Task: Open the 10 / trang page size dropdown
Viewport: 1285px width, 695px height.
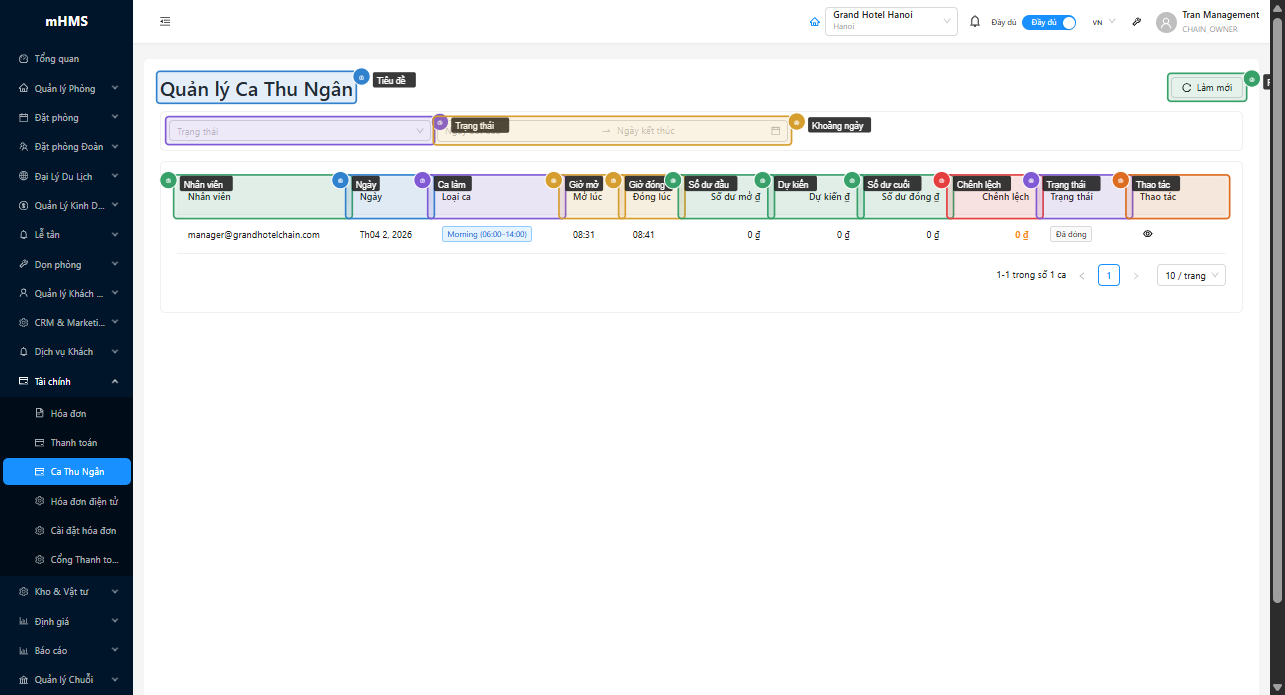Action: 1190,276
